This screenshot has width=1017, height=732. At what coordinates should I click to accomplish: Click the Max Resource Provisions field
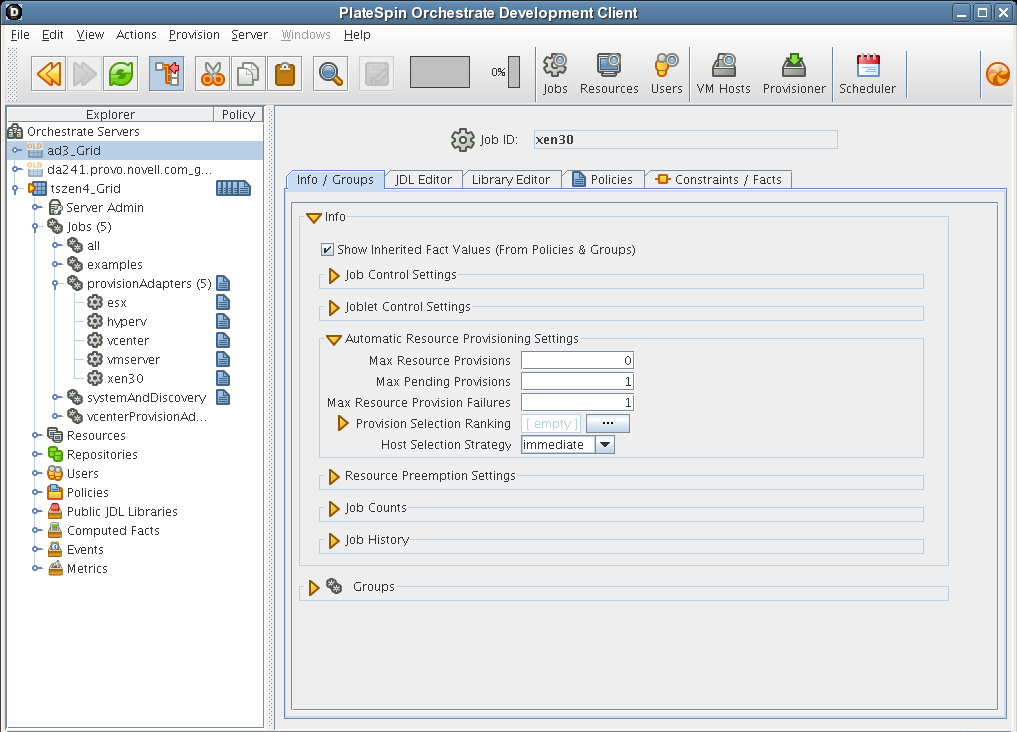click(577, 360)
